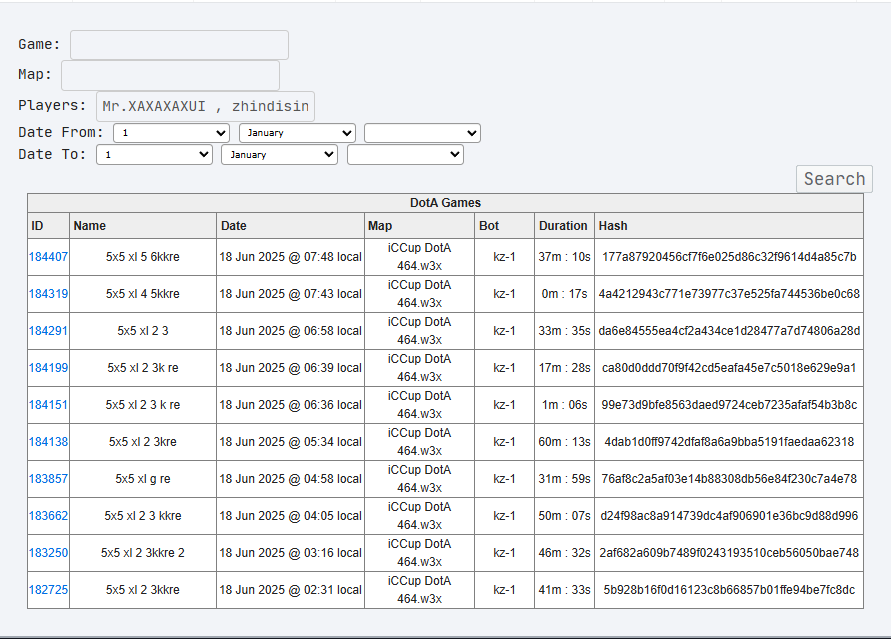891x639 pixels.
Task: Open the Date From year dropdown
Action: pyautogui.click(x=422, y=133)
